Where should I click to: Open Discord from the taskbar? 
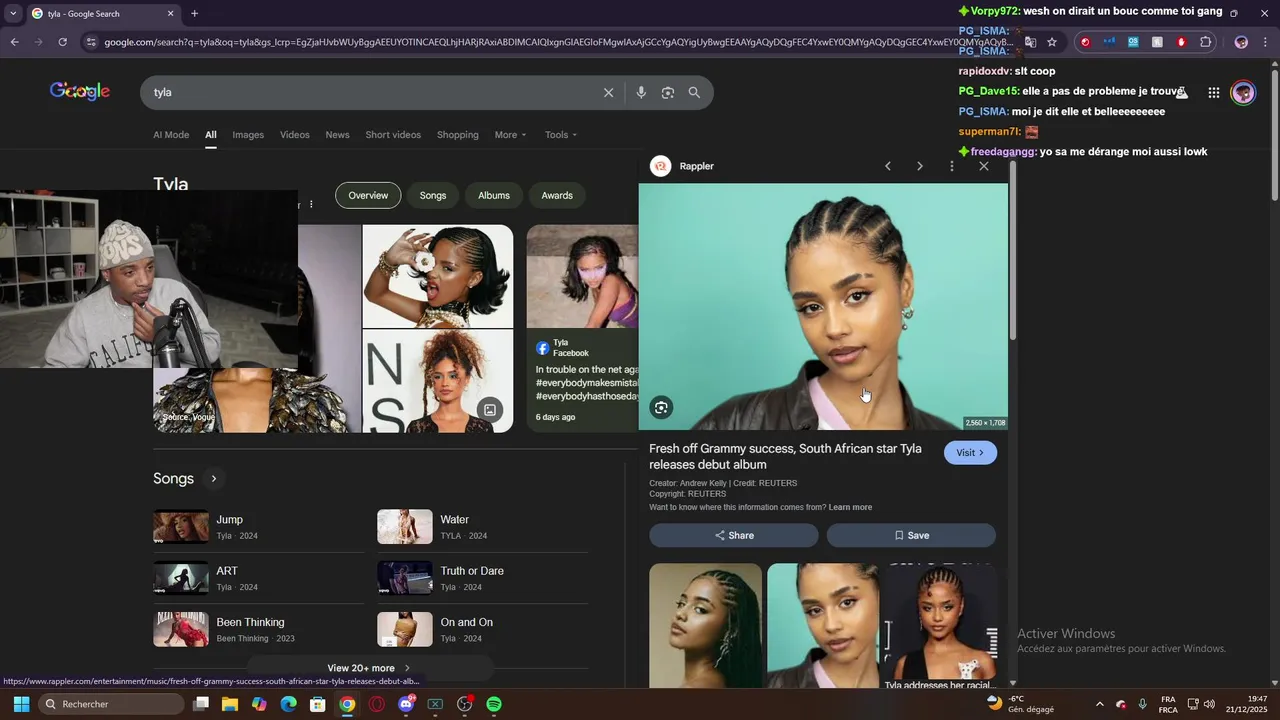(x=406, y=704)
